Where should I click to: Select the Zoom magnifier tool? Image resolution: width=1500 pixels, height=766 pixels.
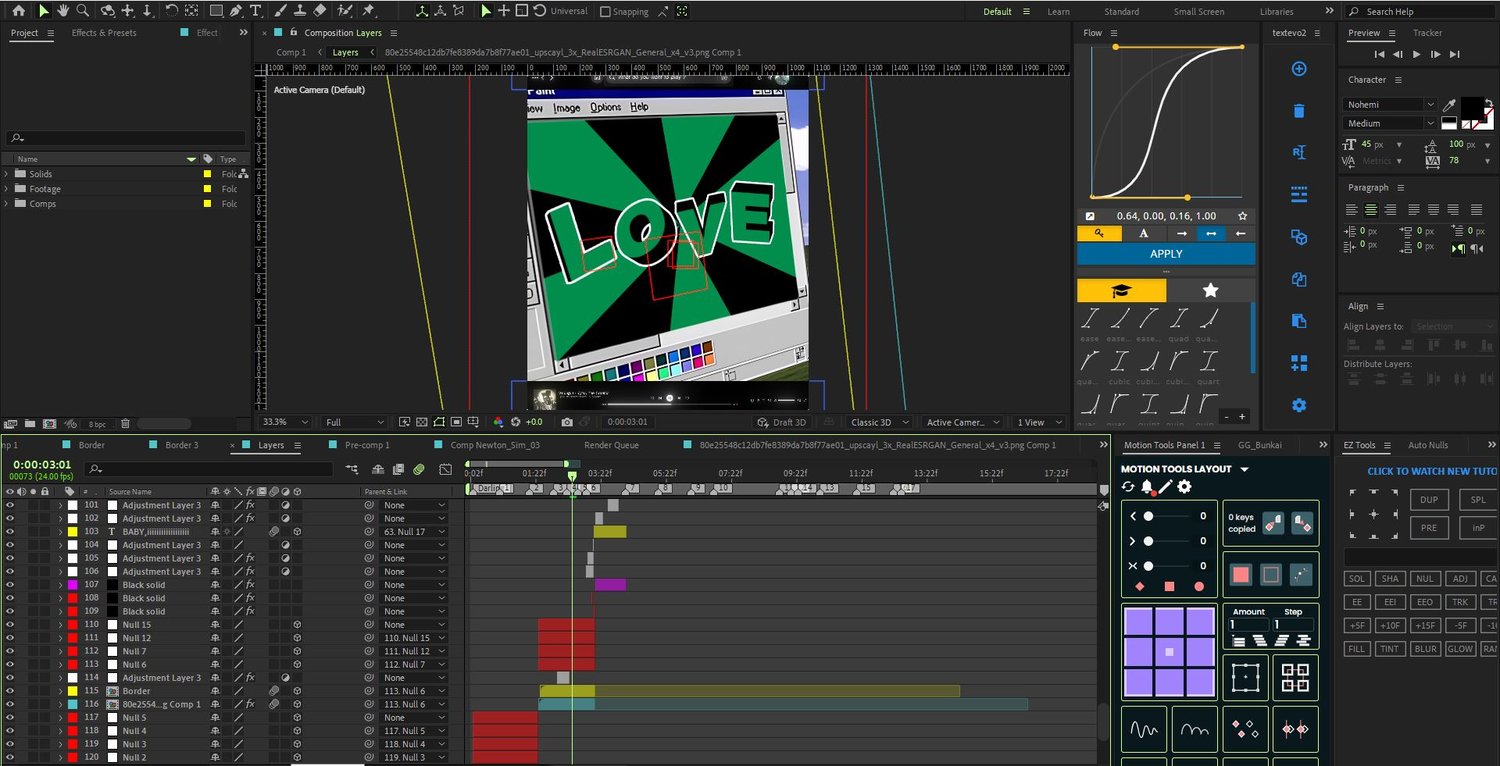83,11
